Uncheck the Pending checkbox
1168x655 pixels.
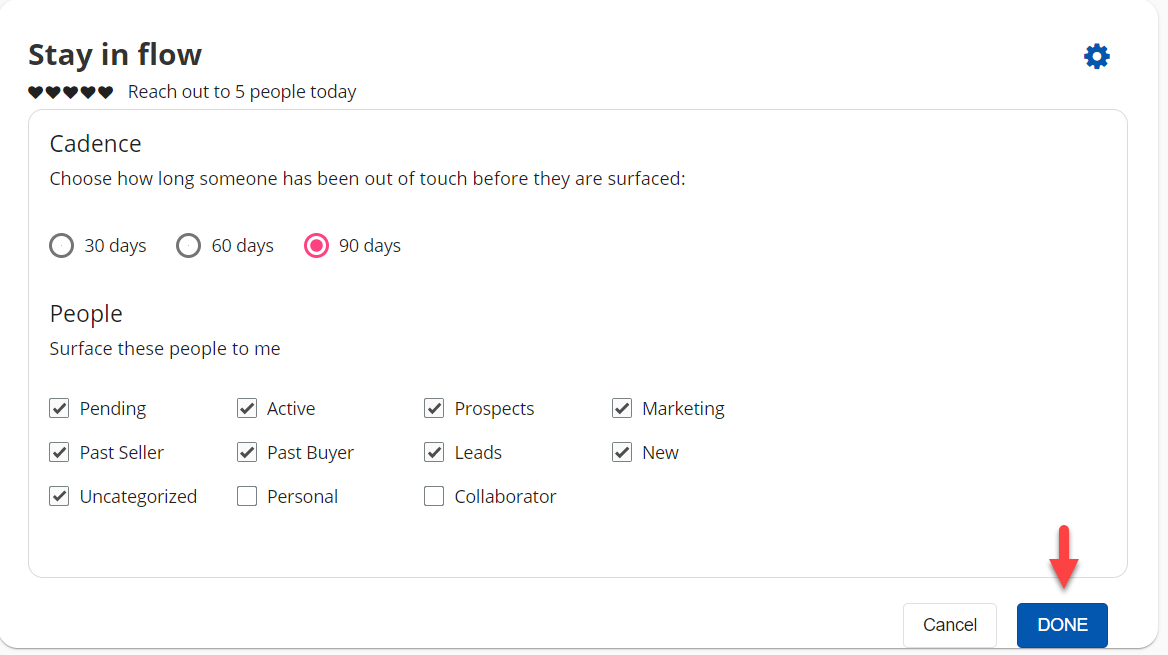point(60,409)
